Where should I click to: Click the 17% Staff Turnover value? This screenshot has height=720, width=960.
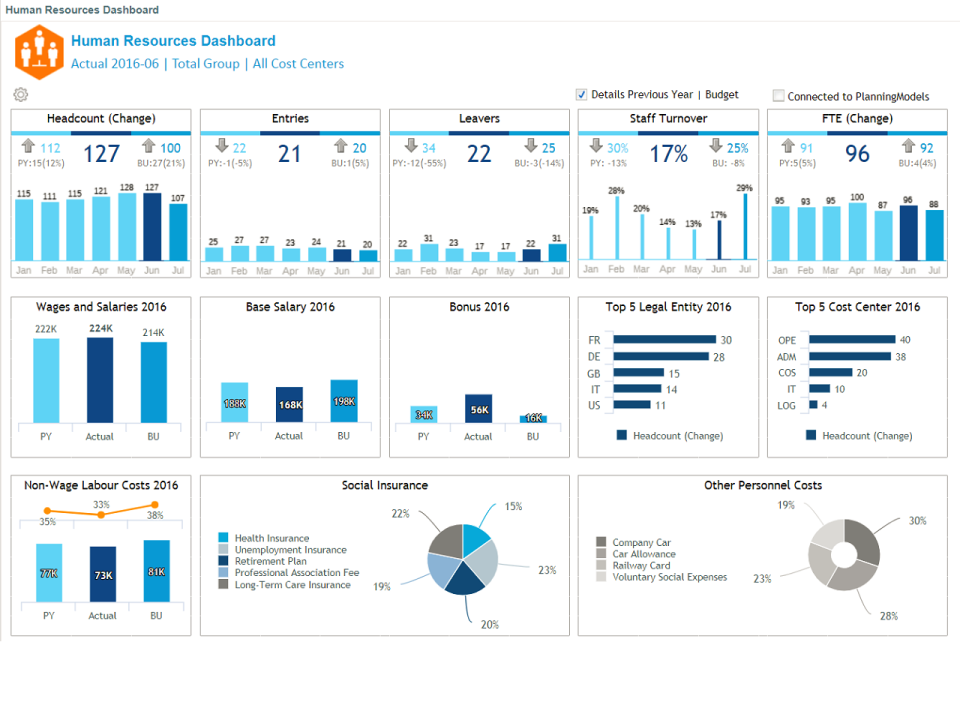click(x=669, y=154)
